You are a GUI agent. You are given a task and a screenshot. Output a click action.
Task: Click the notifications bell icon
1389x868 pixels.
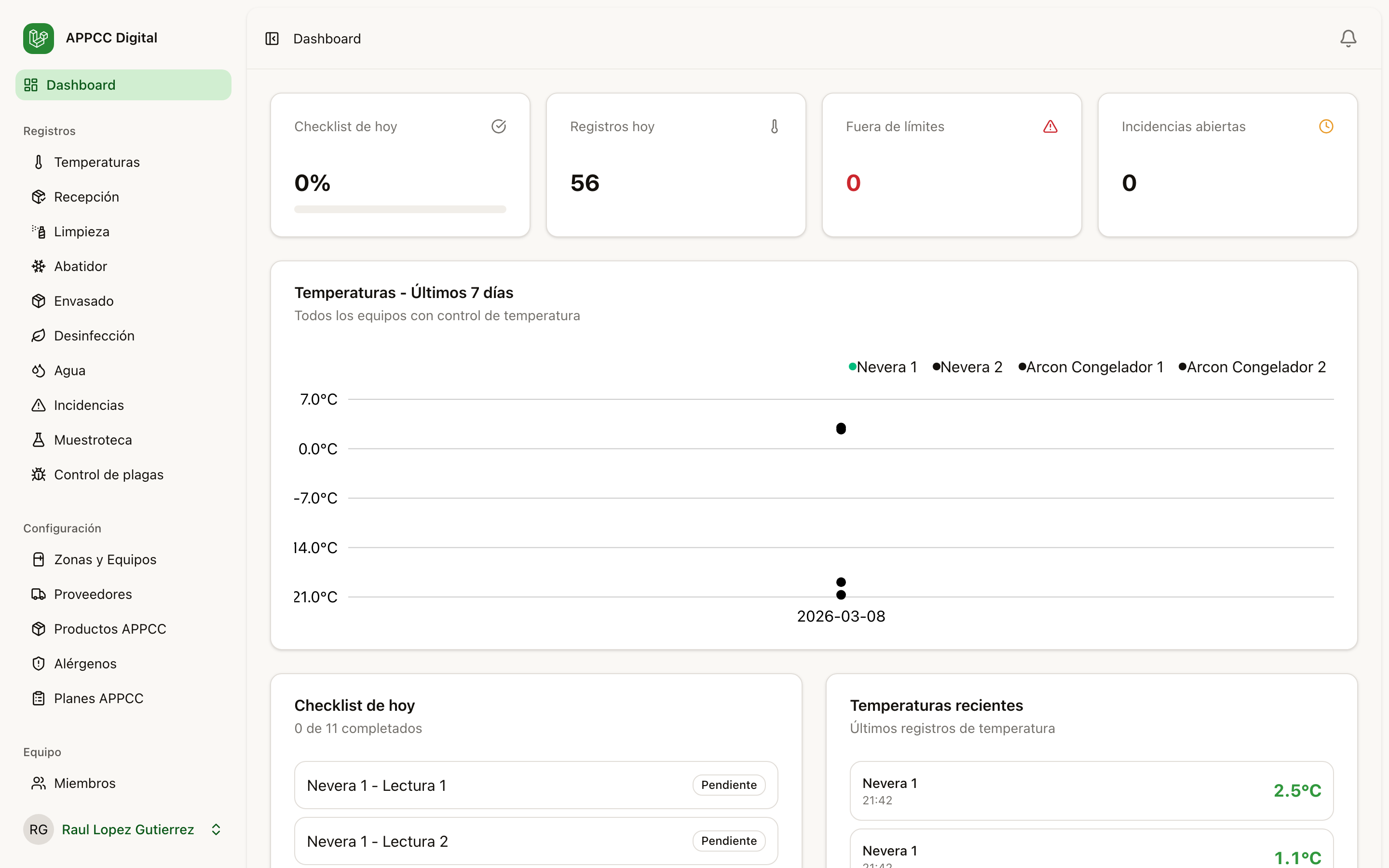(1348, 39)
